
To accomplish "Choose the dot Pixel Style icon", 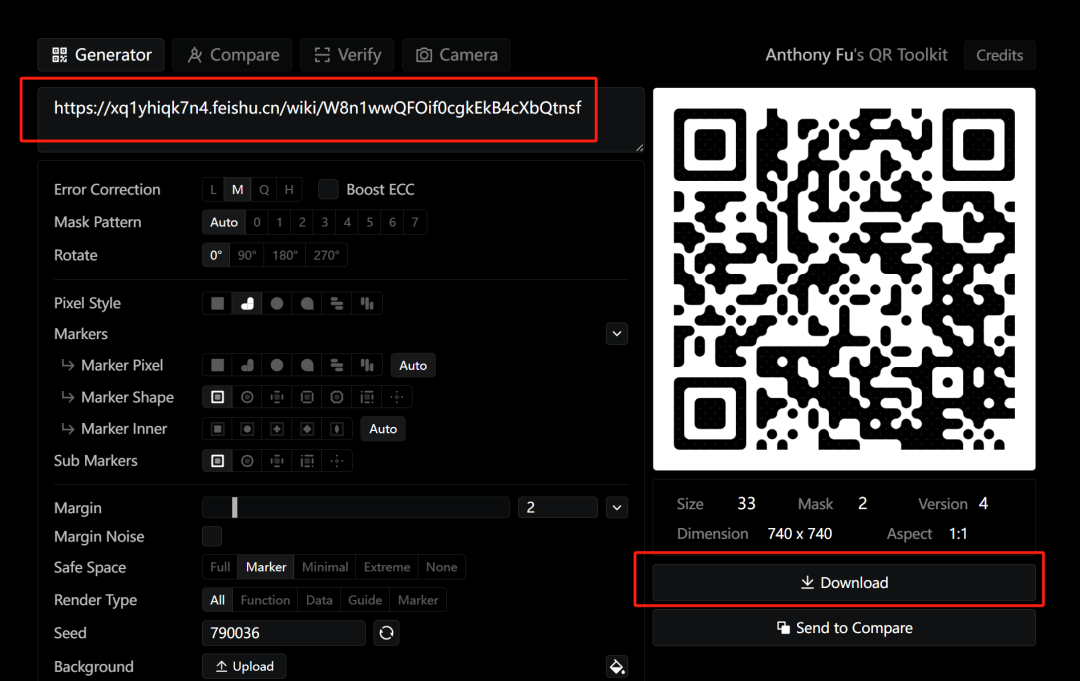I will [x=277, y=303].
